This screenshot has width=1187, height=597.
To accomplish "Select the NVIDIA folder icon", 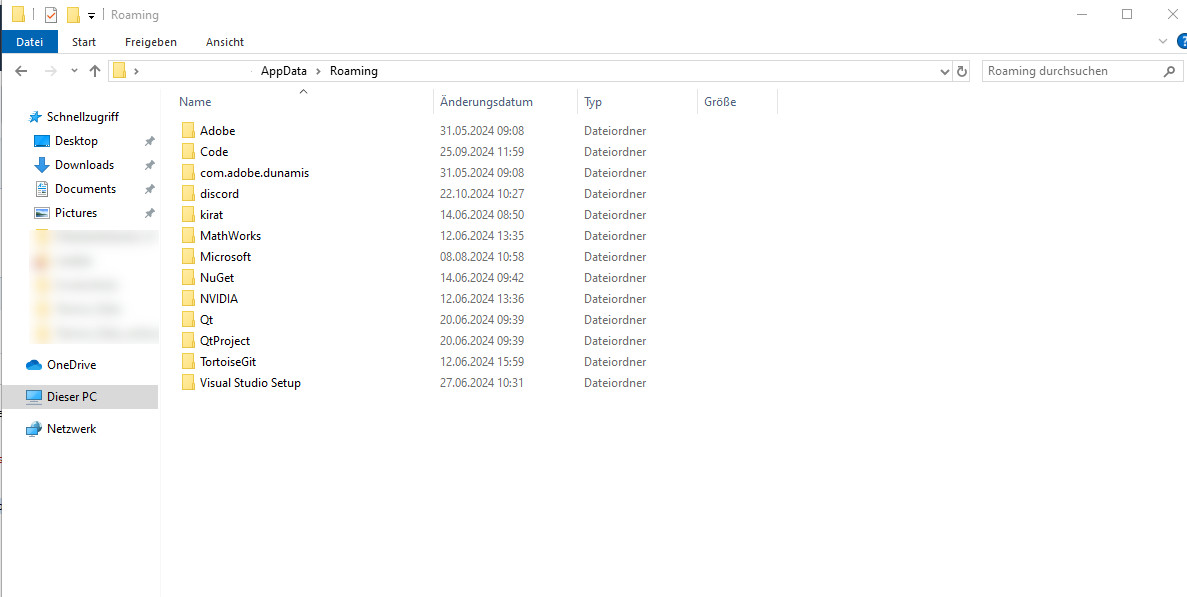I will click(x=188, y=299).
